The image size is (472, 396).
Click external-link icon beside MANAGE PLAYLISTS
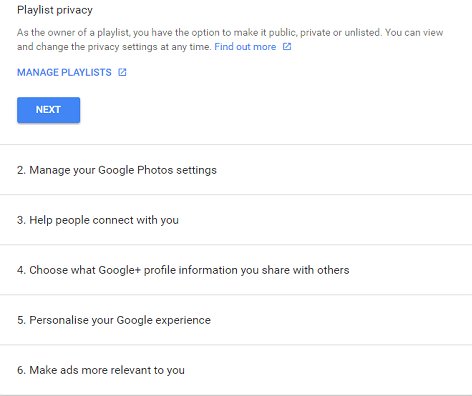click(122, 72)
